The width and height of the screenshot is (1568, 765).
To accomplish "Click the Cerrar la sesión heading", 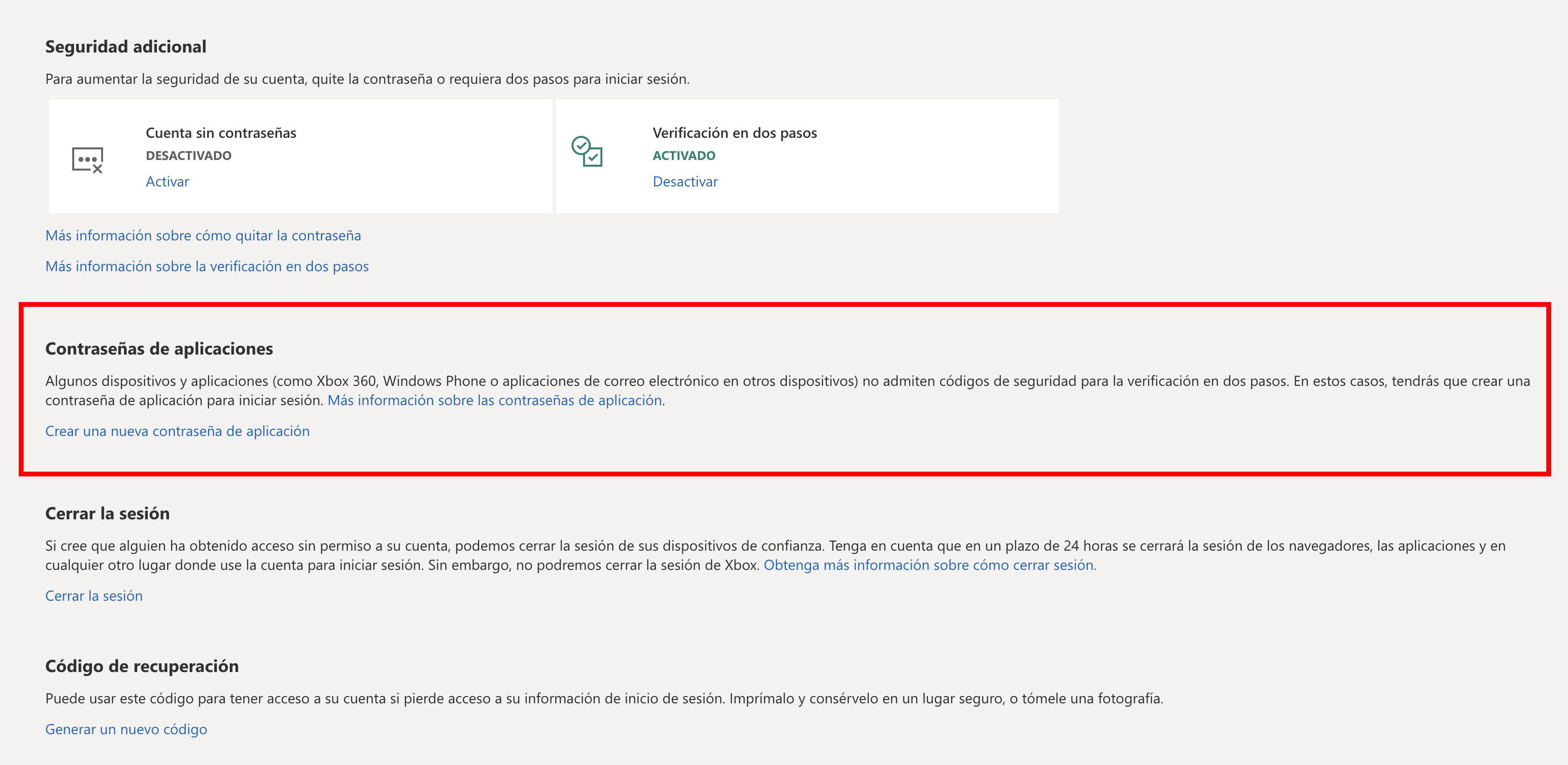I will pos(107,514).
